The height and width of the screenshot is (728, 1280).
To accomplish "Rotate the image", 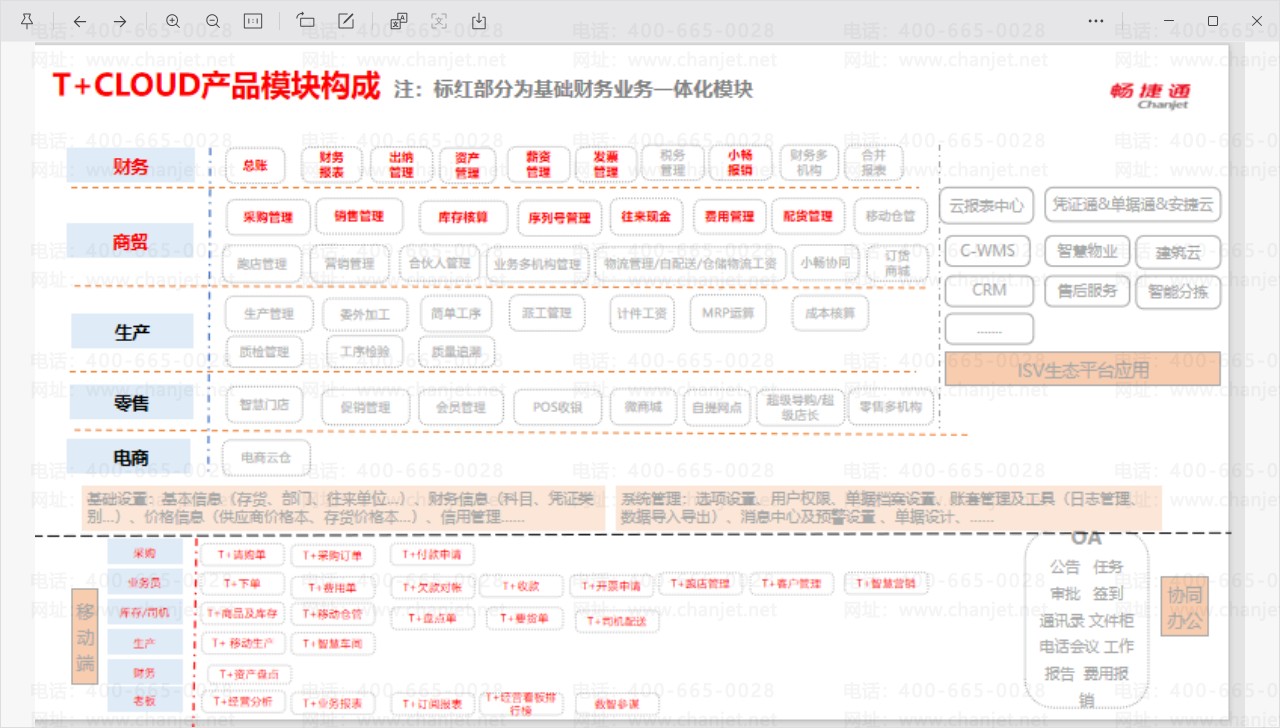I will (x=306, y=21).
